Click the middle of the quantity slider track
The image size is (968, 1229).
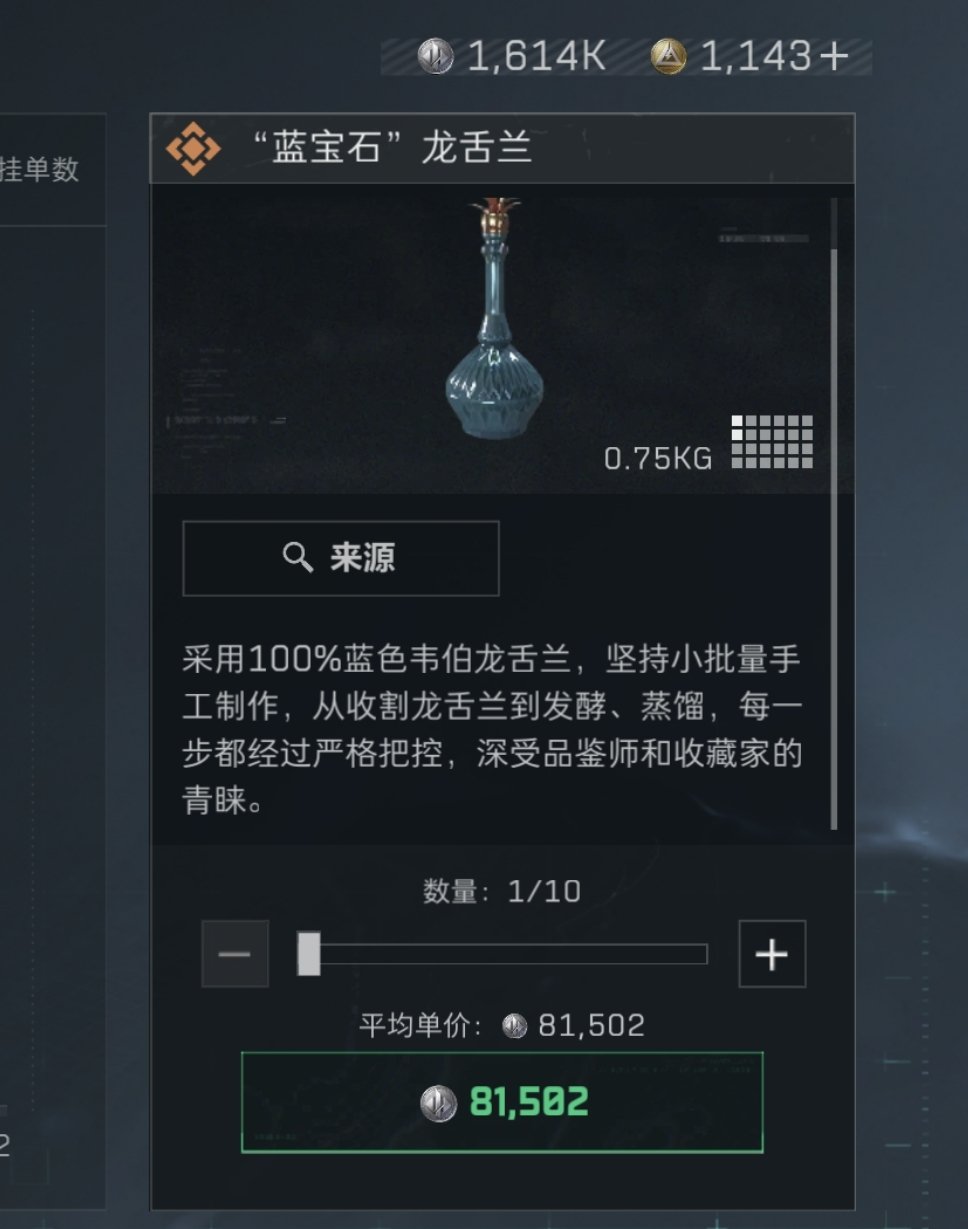pos(503,954)
